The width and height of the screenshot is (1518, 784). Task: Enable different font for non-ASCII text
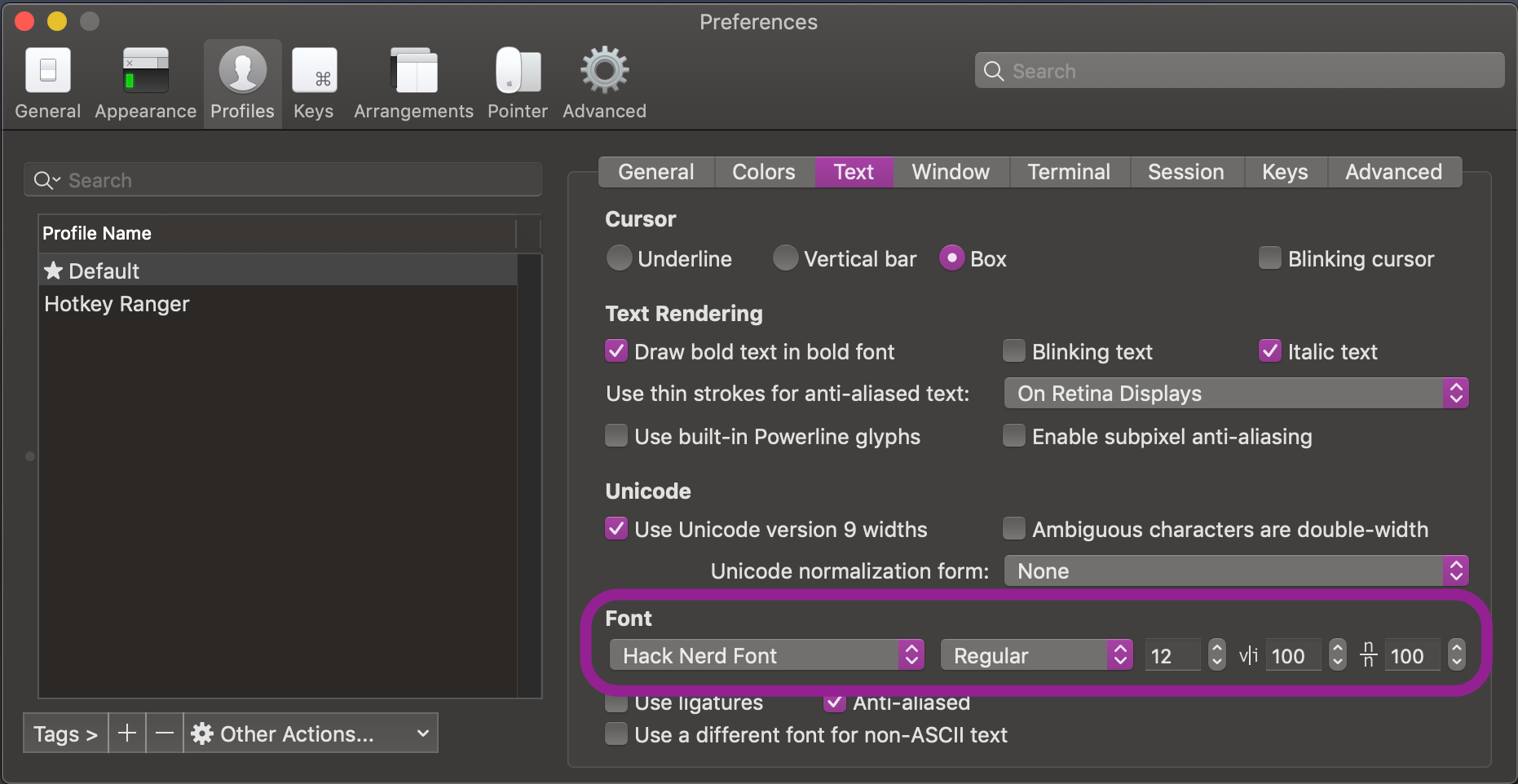pos(616,734)
